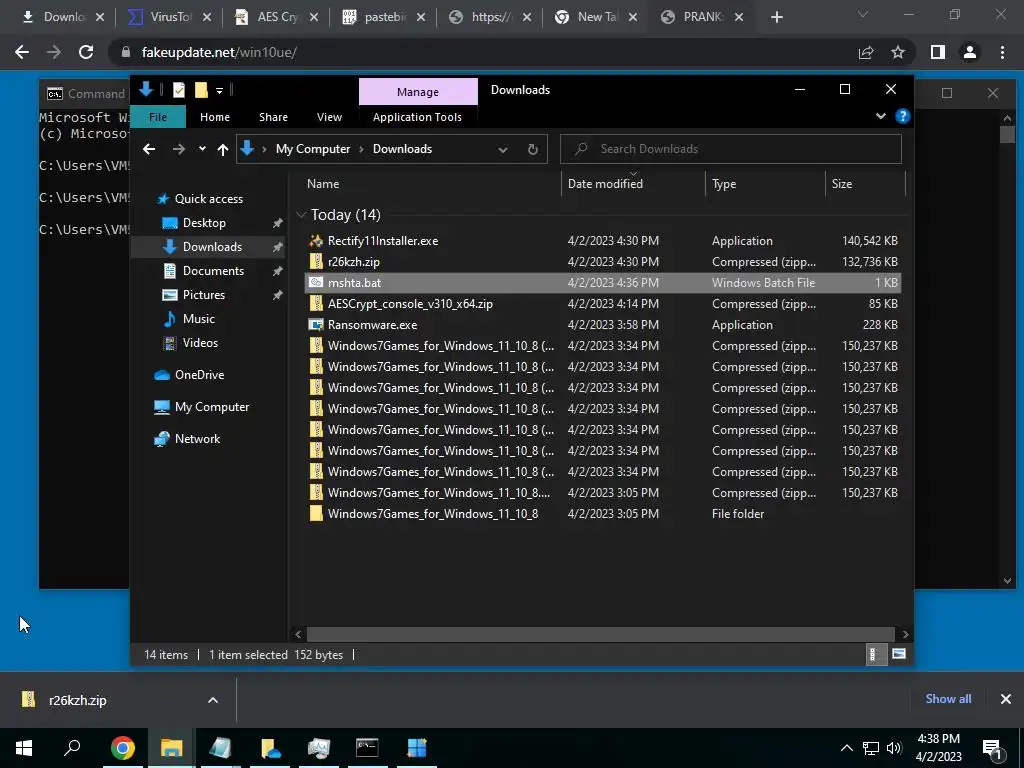The width and height of the screenshot is (1024, 768).
Task: Expand the Explorer ribbon chevron
Action: tap(881, 116)
